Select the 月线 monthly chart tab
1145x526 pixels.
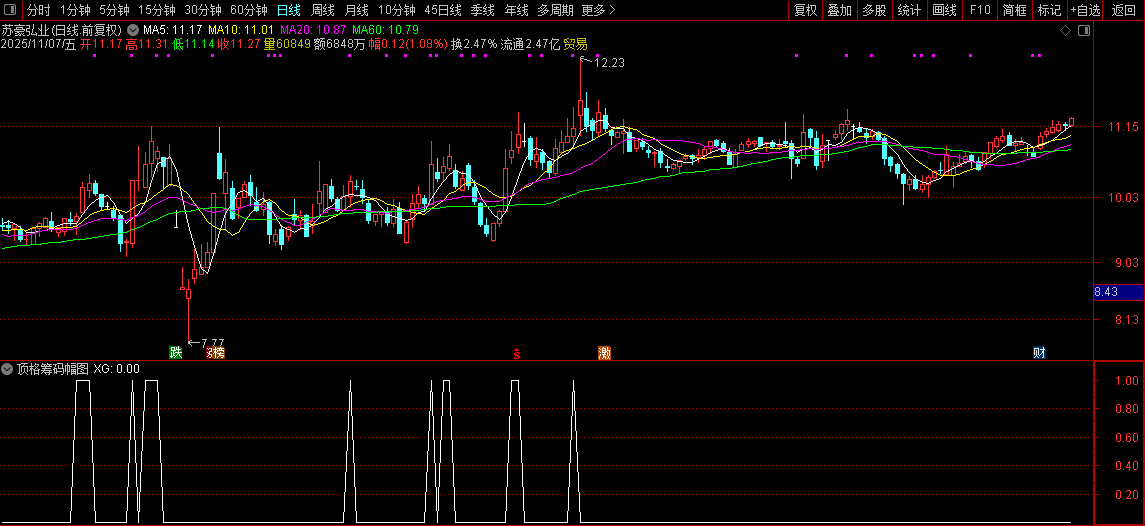(356, 10)
